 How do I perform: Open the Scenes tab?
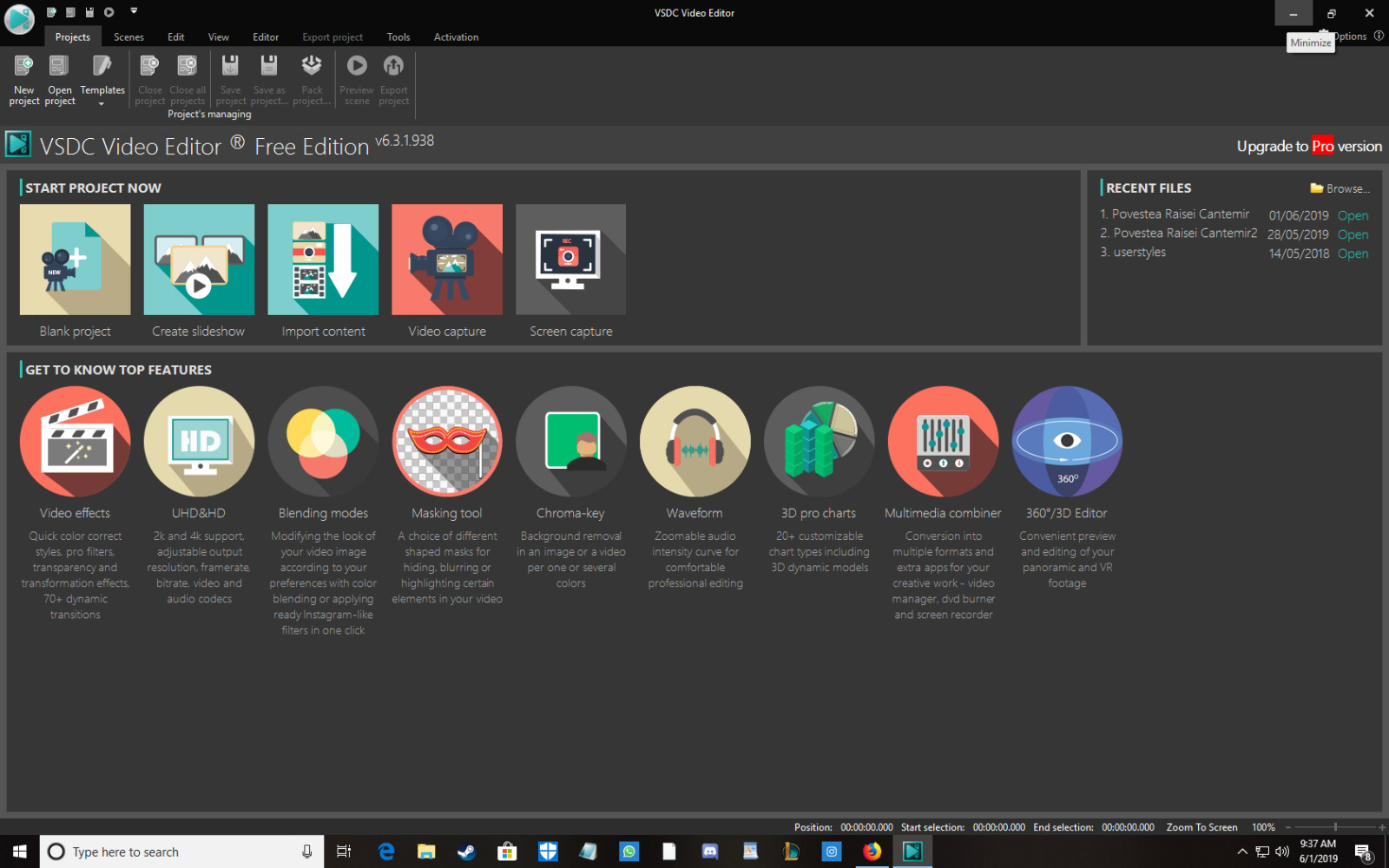tap(128, 36)
